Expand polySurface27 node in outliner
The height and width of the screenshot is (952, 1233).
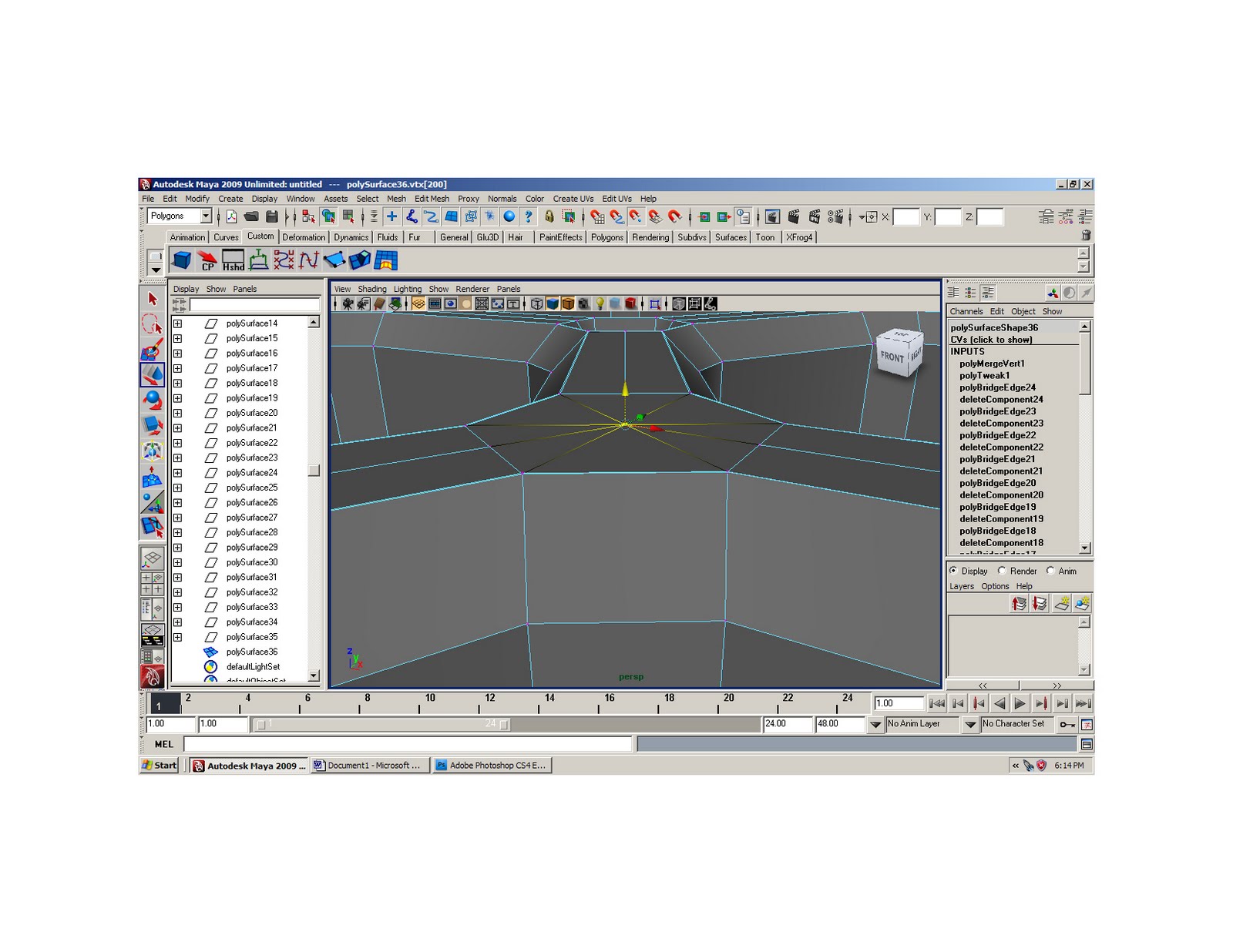point(177,518)
